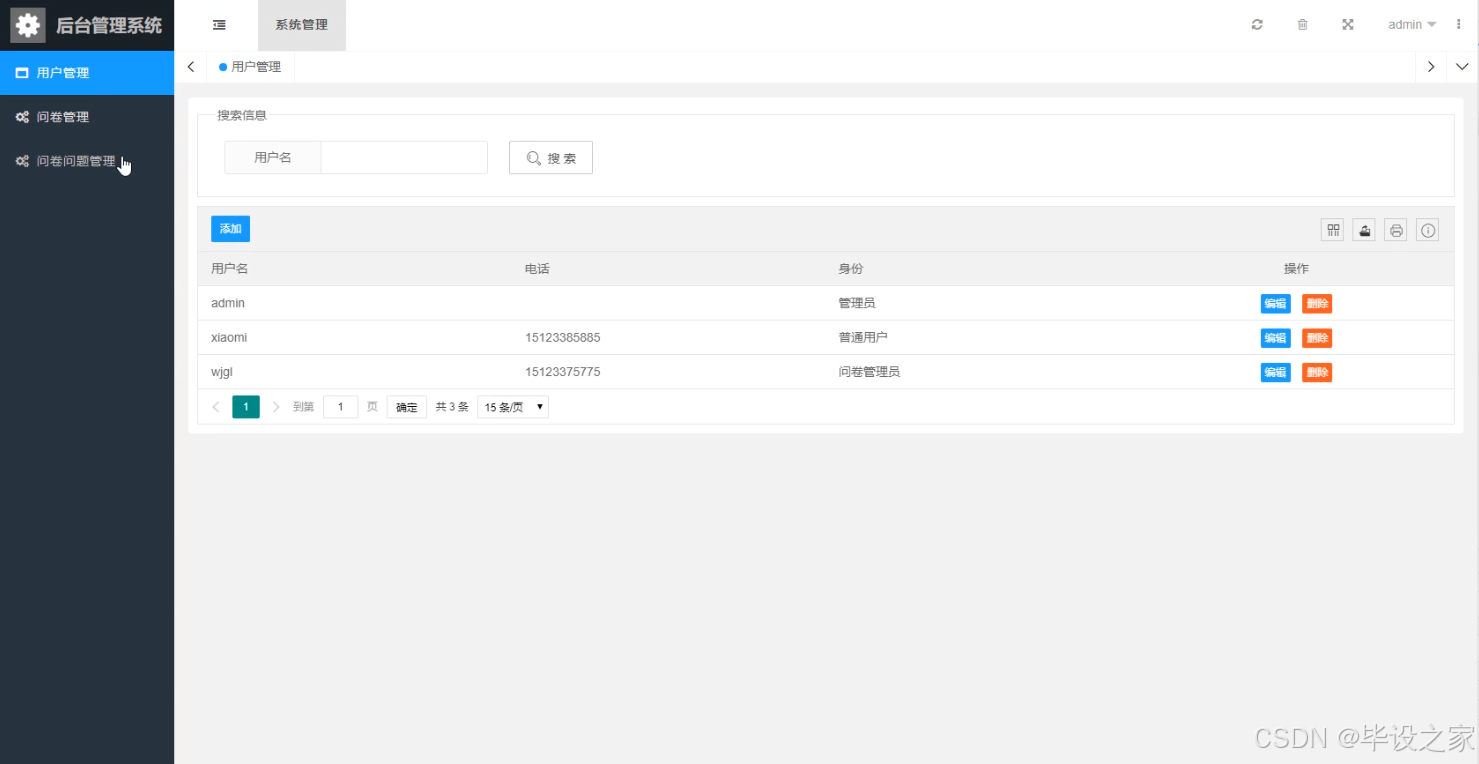The image size is (1479, 764).
Task: Open the admin user dropdown
Action: click(1412, 25)
